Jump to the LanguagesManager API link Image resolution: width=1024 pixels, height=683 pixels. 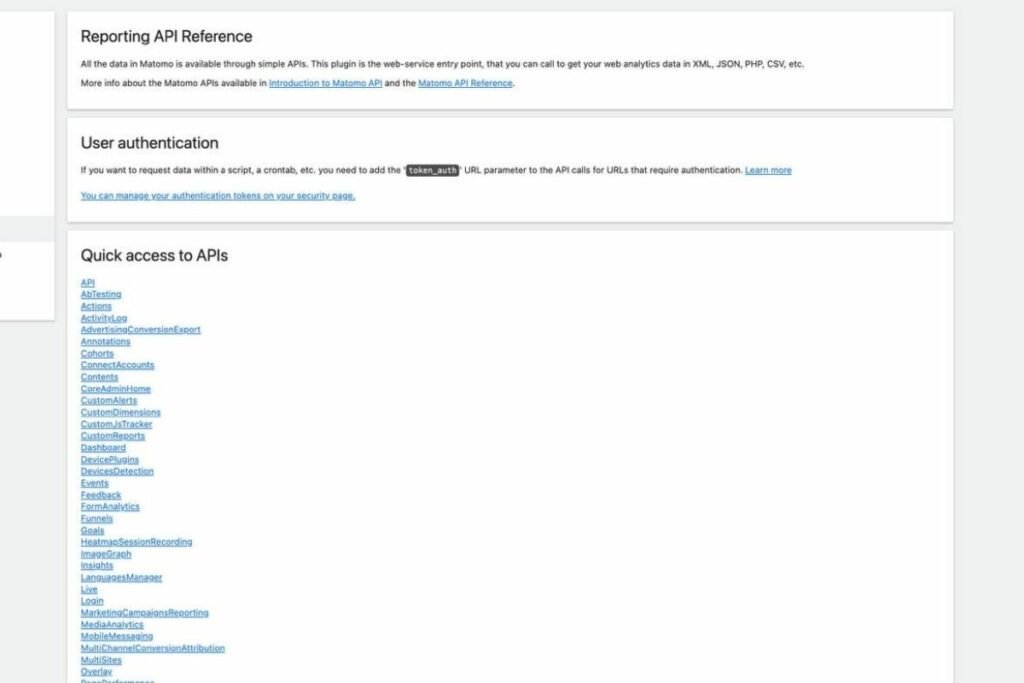pos(121,578)
